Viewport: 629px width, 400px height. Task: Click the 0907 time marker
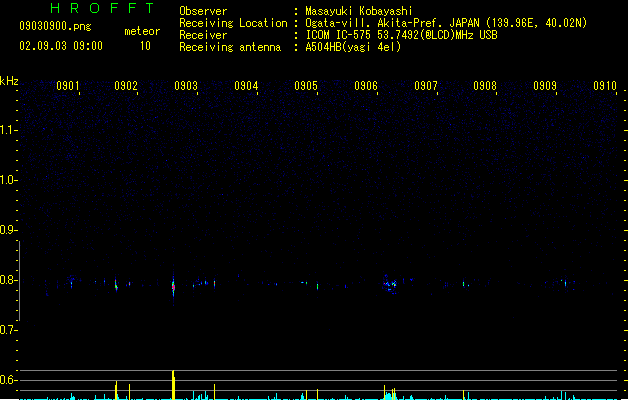tap(426, 86)
